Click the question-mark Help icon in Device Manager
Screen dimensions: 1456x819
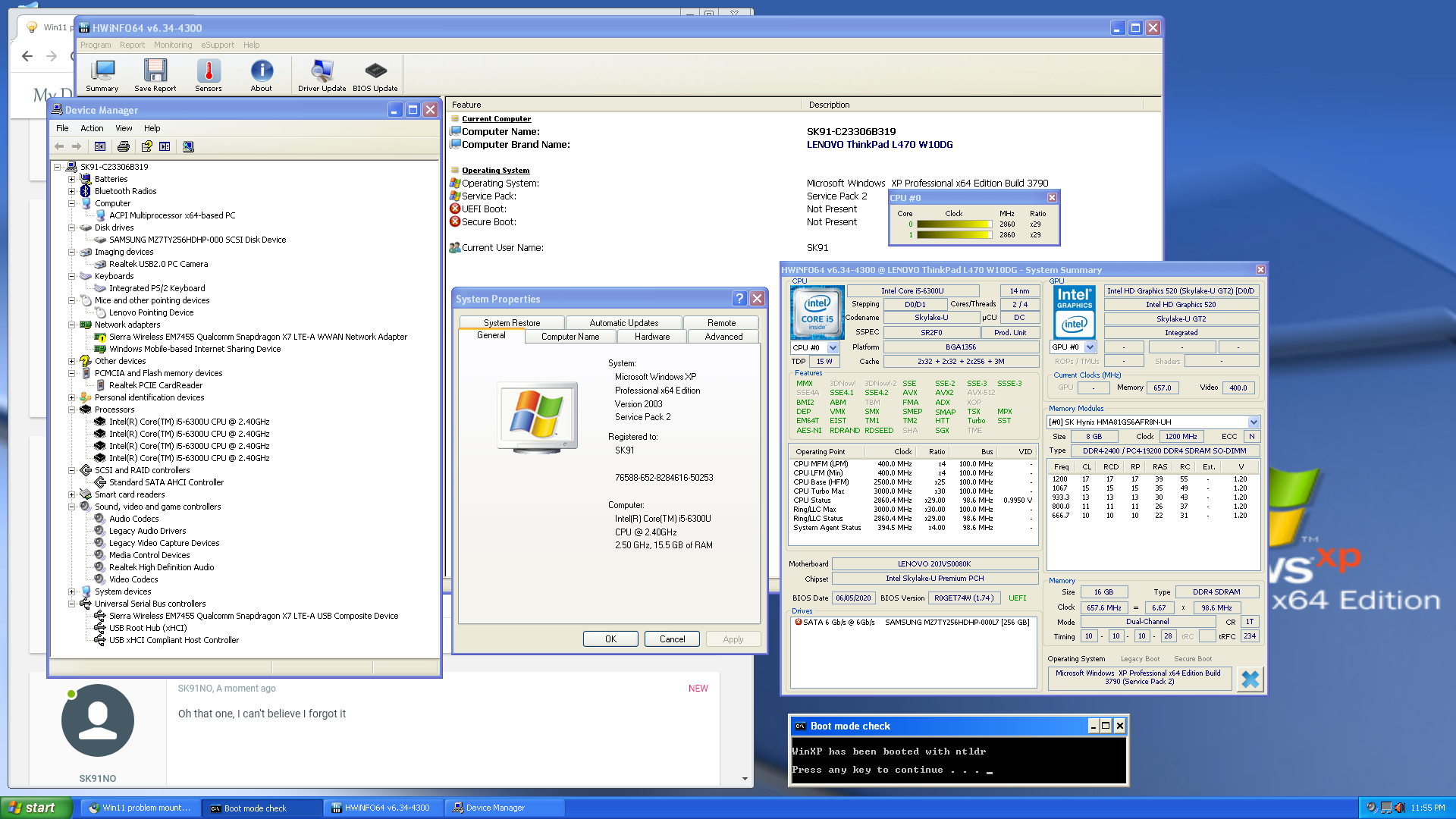(147, 146)
